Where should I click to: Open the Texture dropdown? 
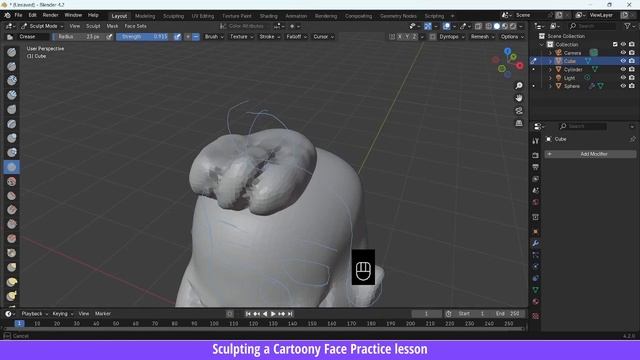[x=241, y=37]
